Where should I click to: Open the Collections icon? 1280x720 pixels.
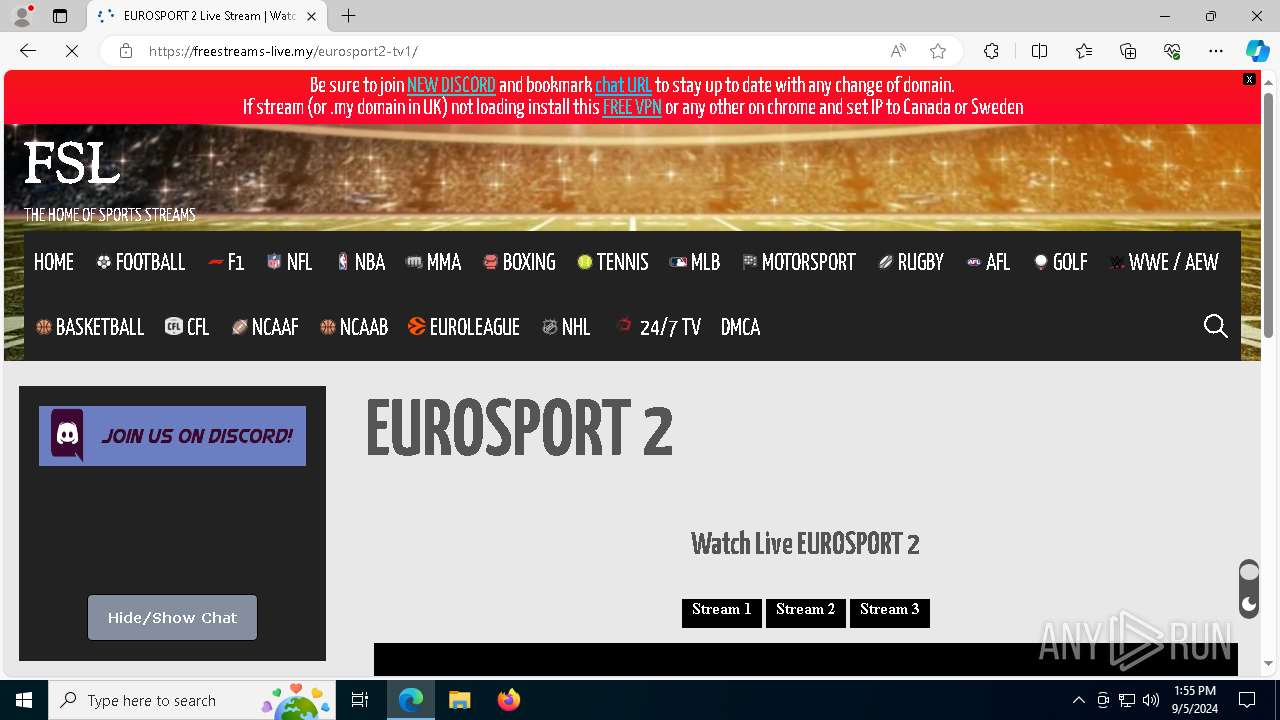pyautogui.click(x=1128, y=51)
